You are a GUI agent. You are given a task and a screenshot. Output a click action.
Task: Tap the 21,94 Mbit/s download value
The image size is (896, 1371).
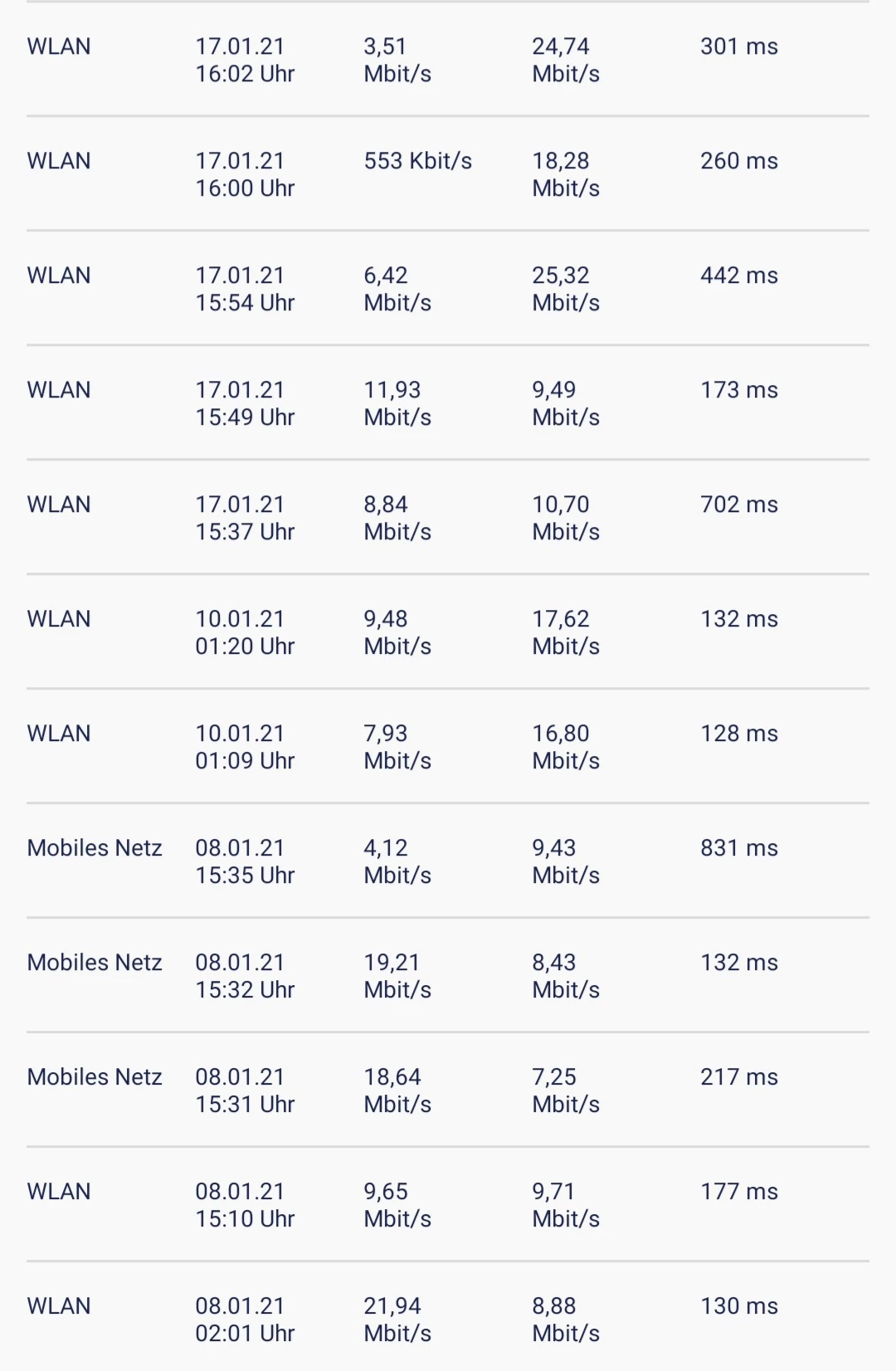click(397, 1320)
